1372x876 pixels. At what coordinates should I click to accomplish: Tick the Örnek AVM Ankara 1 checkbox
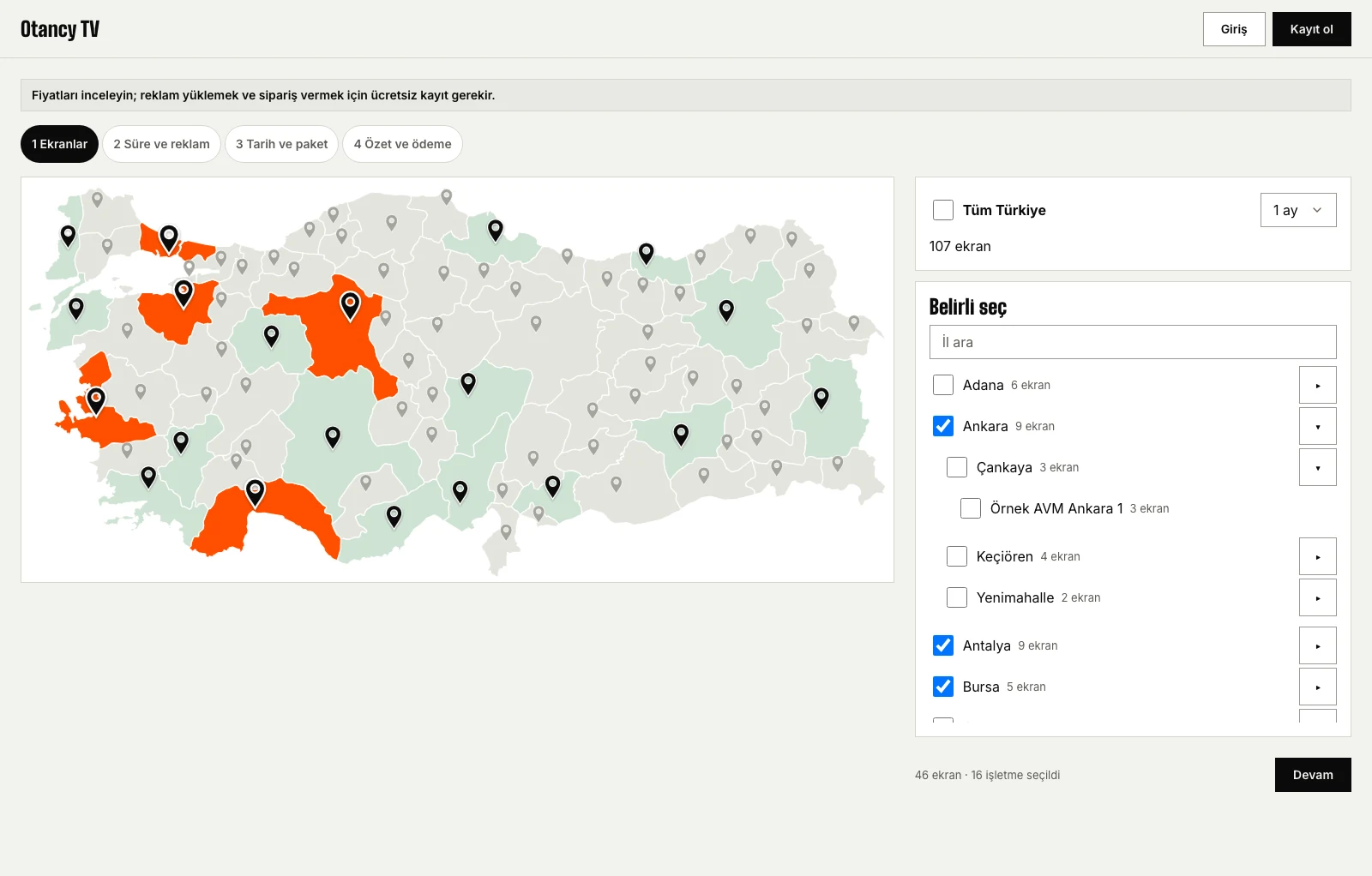pos(971,508)
